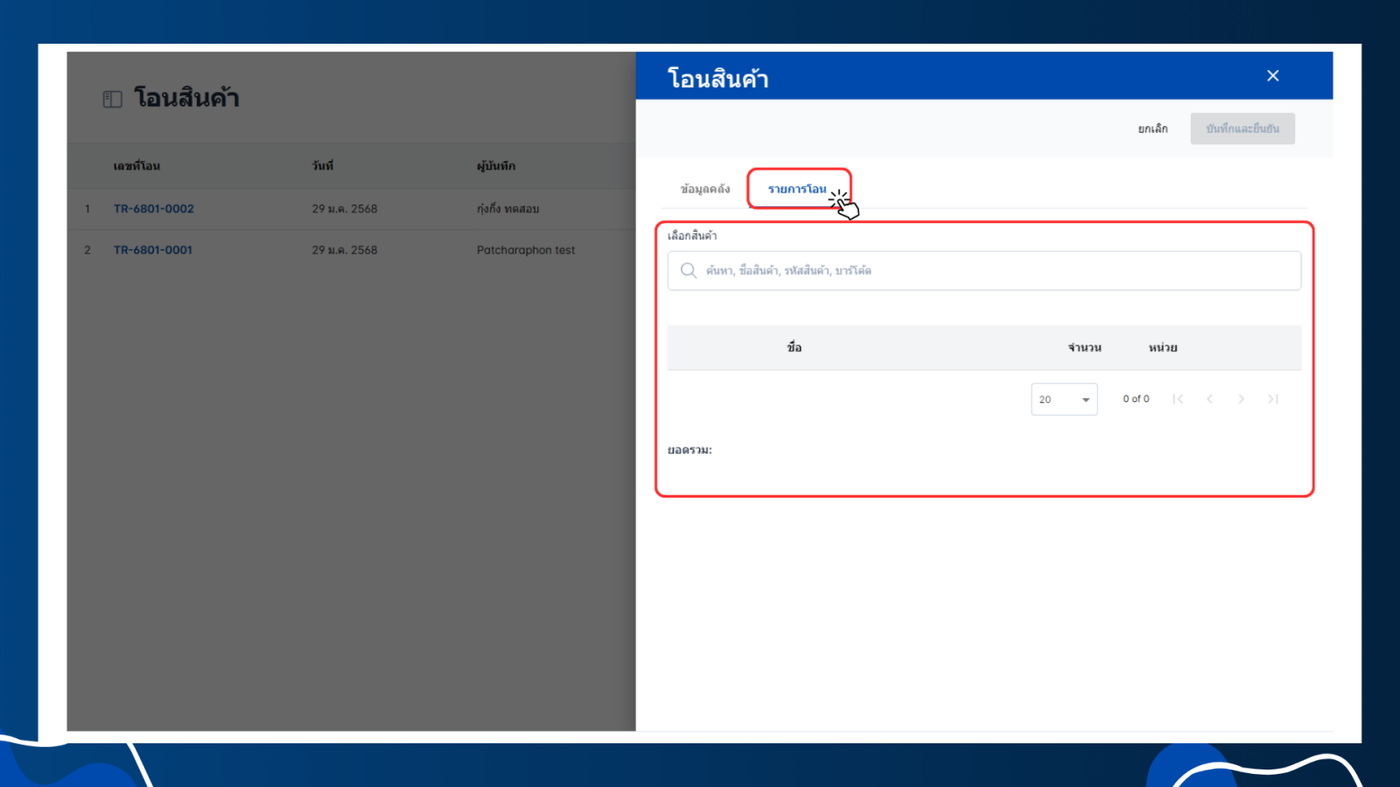Go to previous page arrow
The image size is (1400, 787).
[x=1209, y=399]
